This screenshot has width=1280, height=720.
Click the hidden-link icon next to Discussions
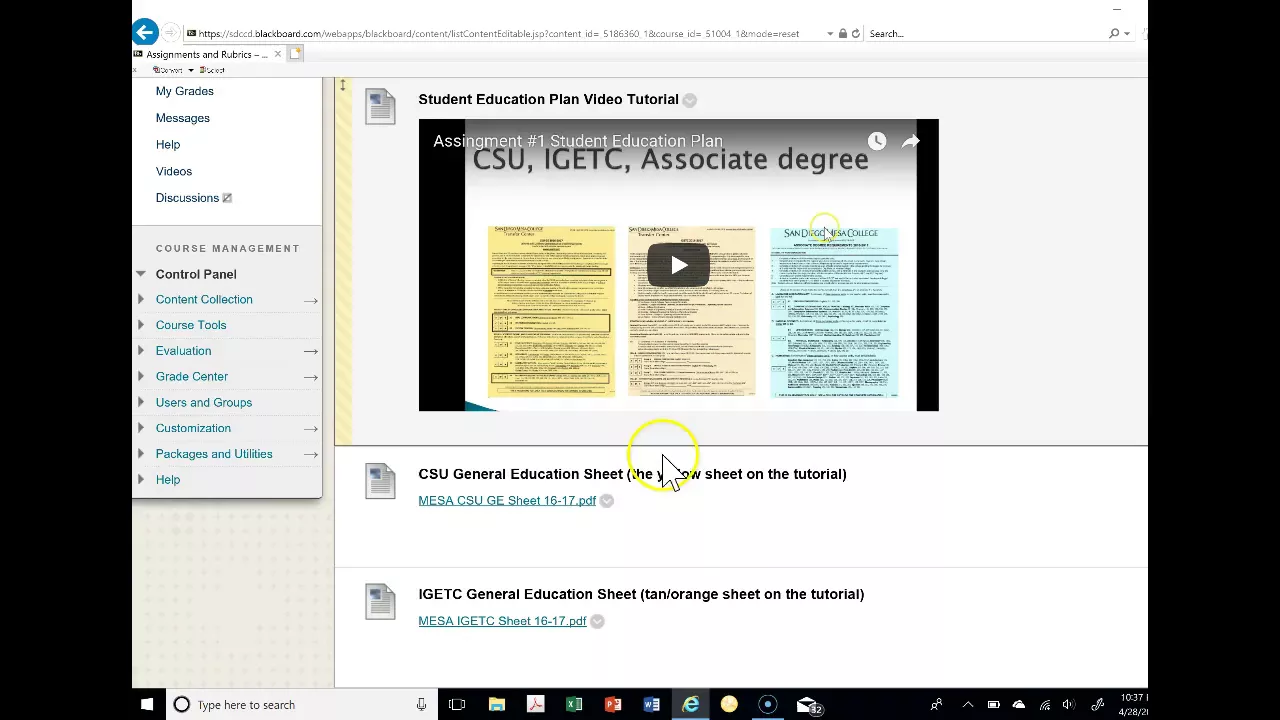(x=227, y=198)
